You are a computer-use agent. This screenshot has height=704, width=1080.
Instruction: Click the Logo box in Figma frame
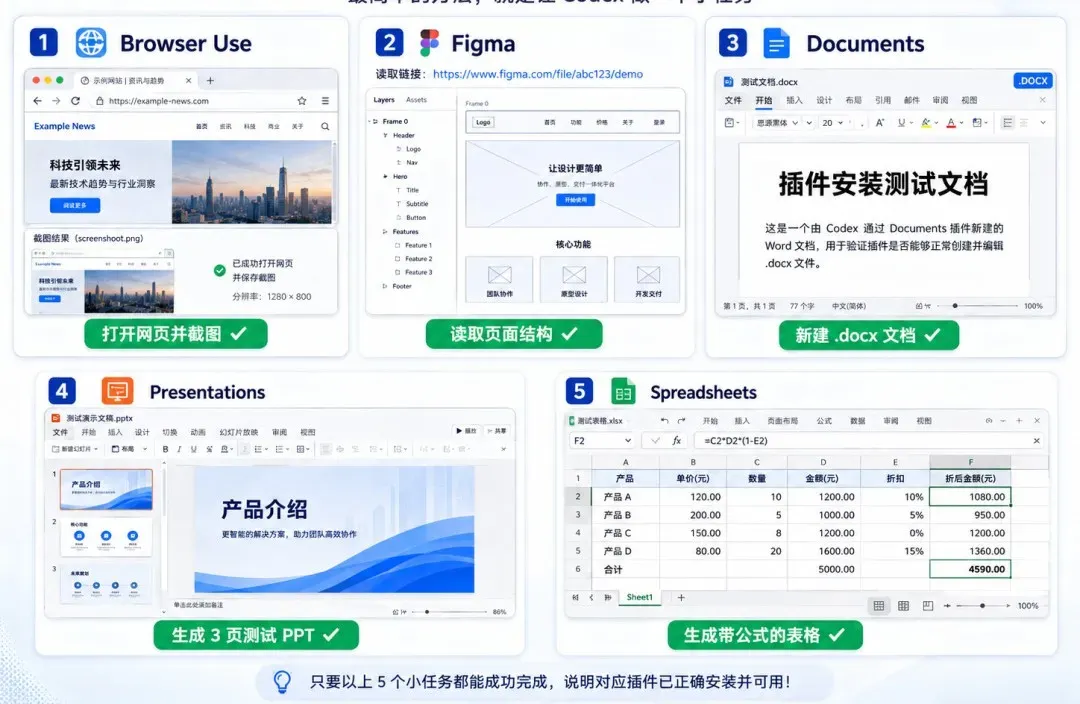483,122
